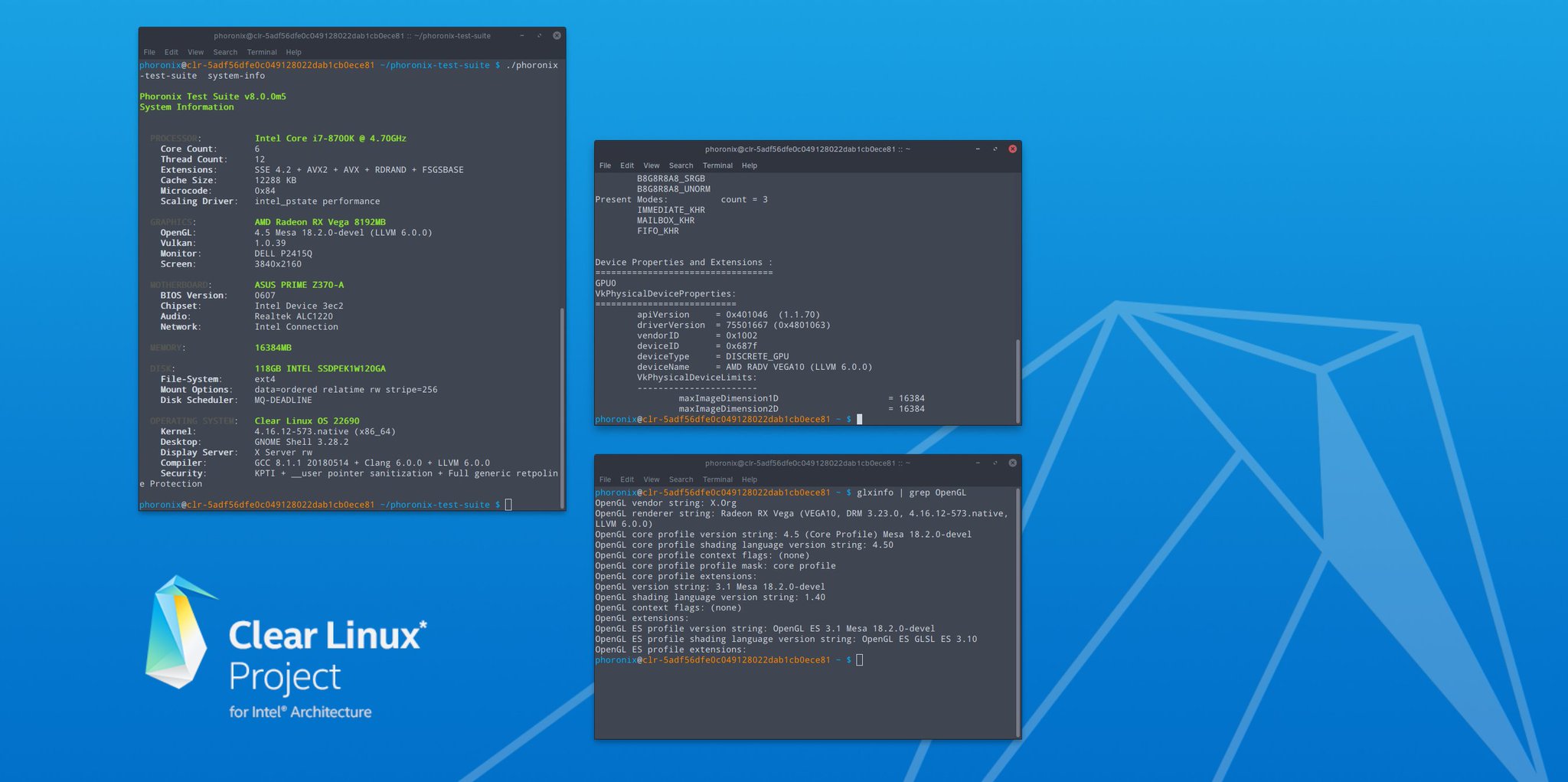
Task: Open Help menu in phoronix-test-suite terminal
Action: [x=294, y=52]
